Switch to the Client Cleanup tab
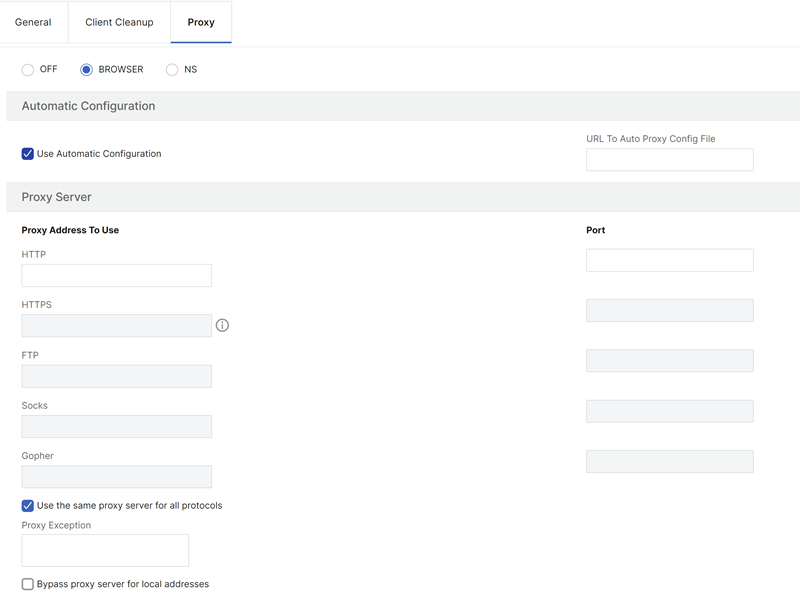Viewport: 800px width, 596px height. click(x=119, y=22)
